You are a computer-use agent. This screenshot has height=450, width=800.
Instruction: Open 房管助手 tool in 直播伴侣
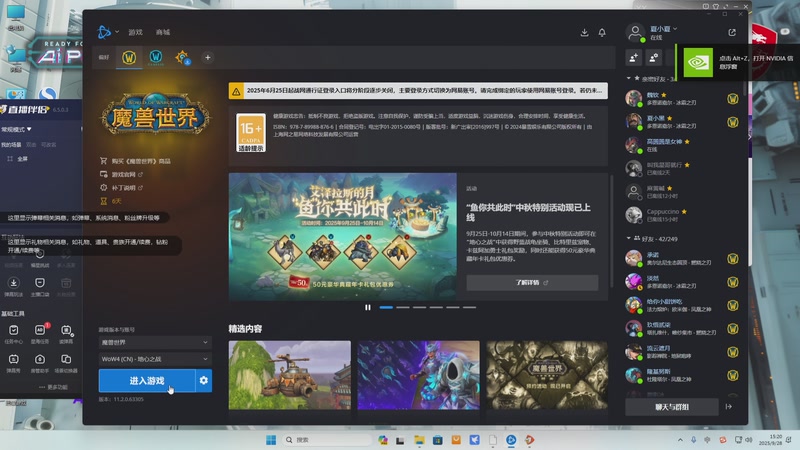pyautogui.click(x=40, y=363)
